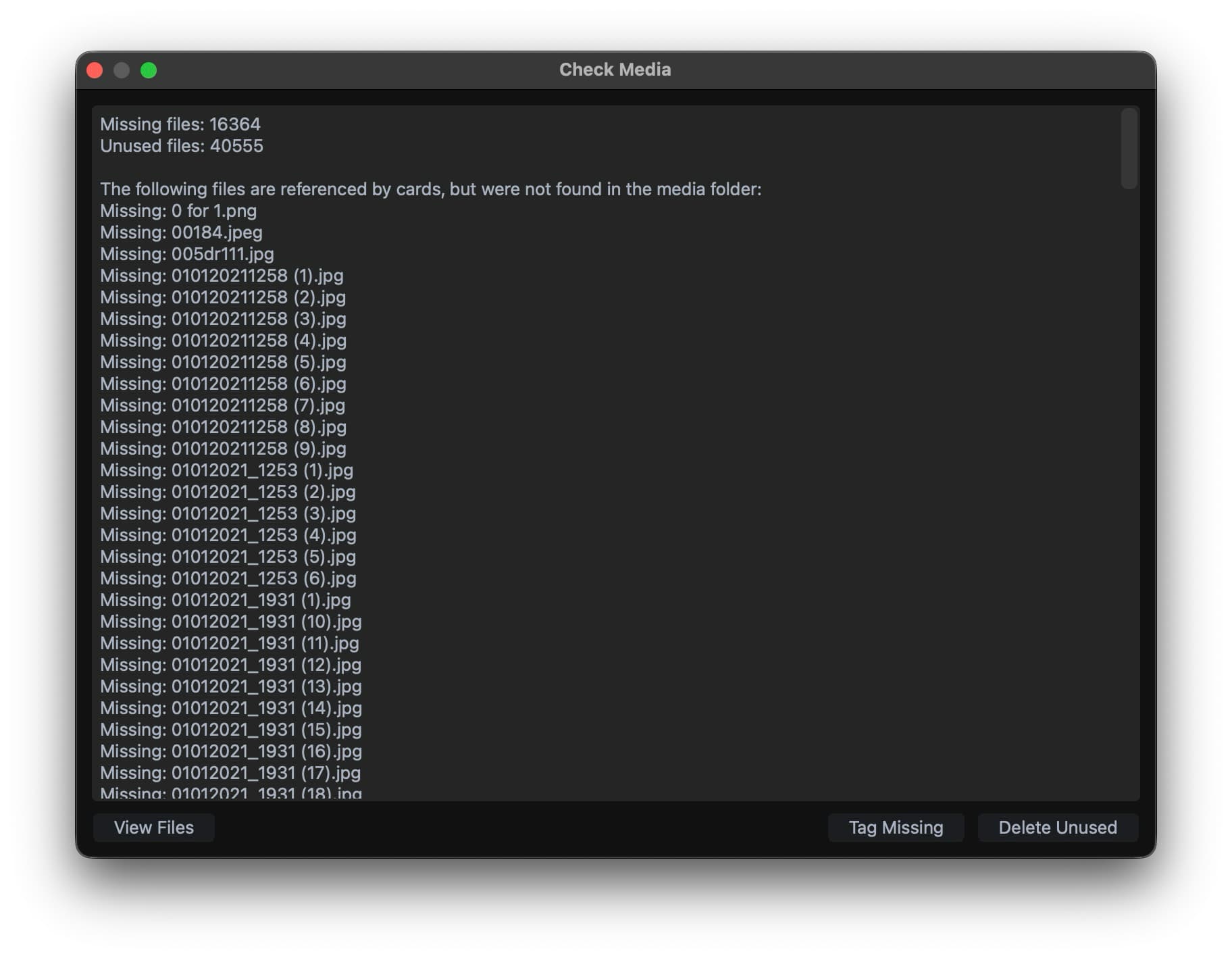Click the '01012021_1253 (6).jpg' line
Viewport: 1232px width, 958px height.
tap(228, 578)
